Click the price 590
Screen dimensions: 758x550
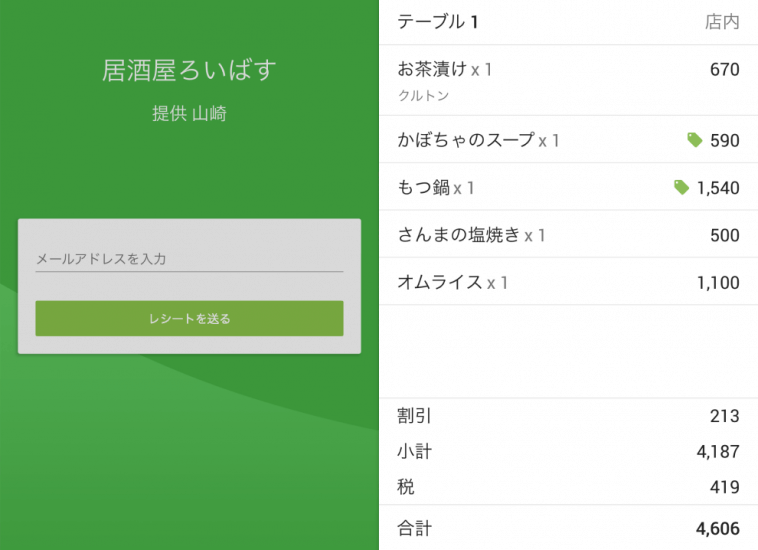pyautogui.click(x=725, y=141)
